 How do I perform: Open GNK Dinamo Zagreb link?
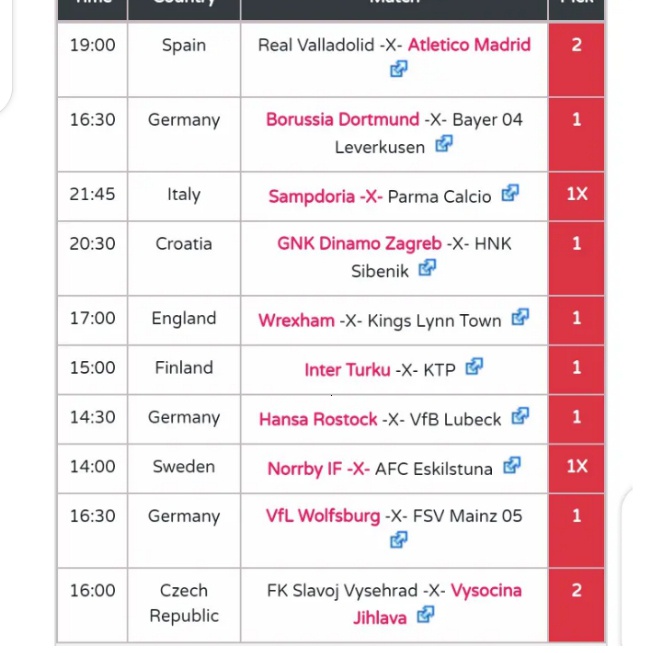(x=359, y=244)
